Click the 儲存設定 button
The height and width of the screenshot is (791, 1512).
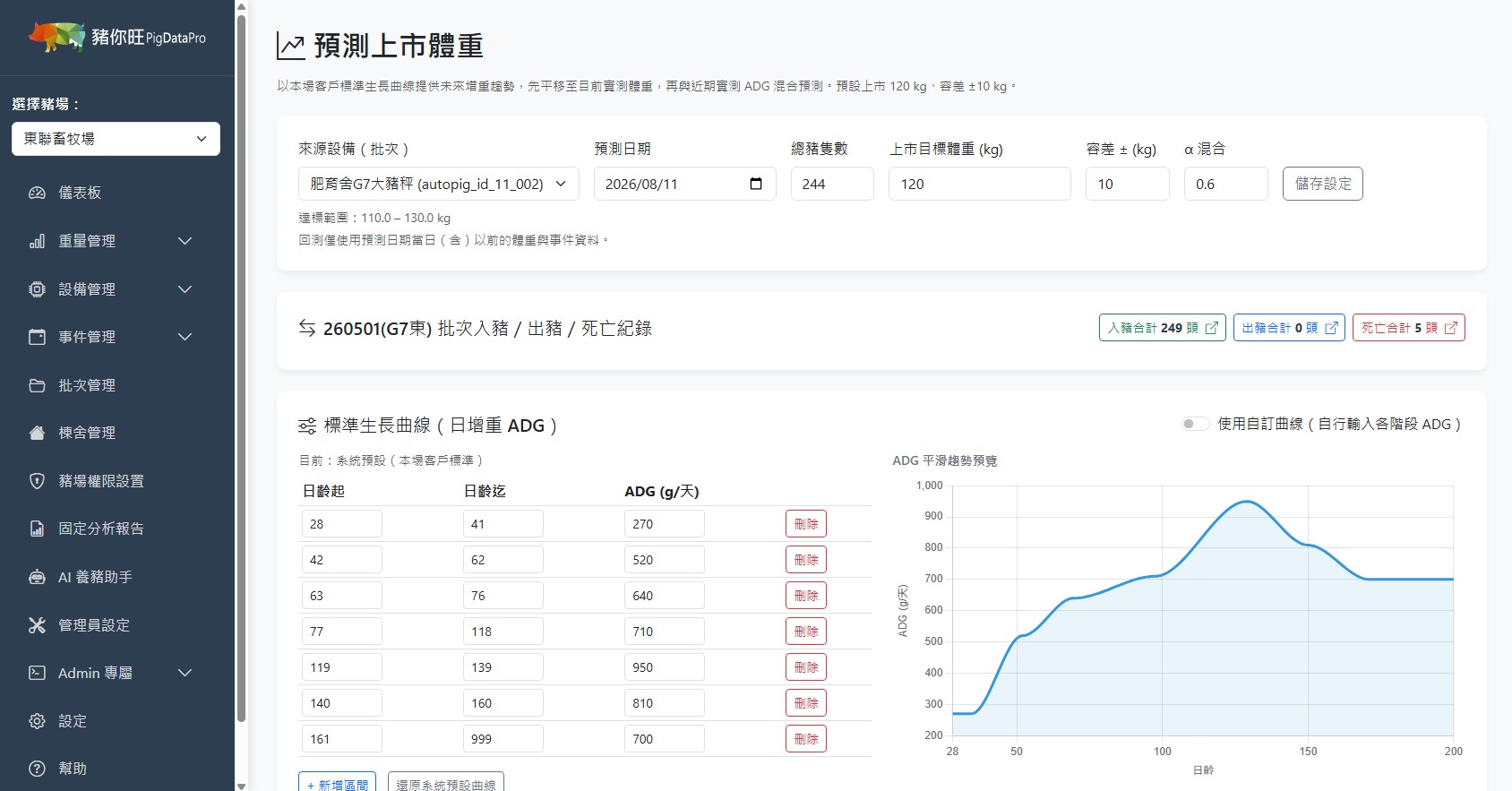tap(1322, 184)
